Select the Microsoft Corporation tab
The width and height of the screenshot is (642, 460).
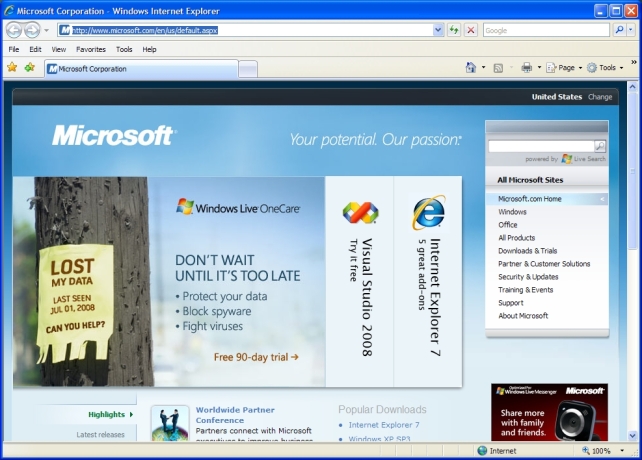point(141,69)
